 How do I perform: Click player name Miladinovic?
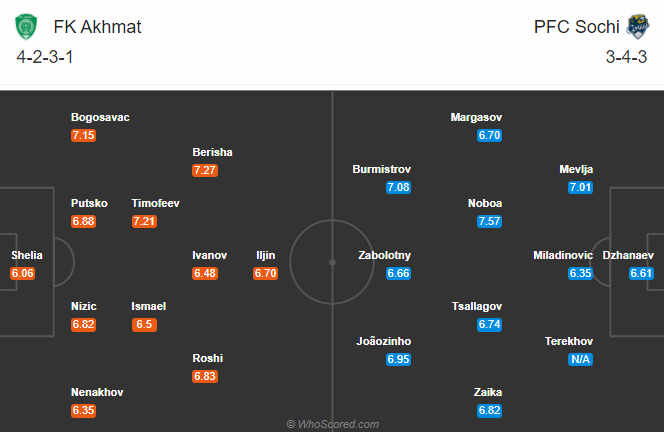pyautogui.click(x=563, y=255)
